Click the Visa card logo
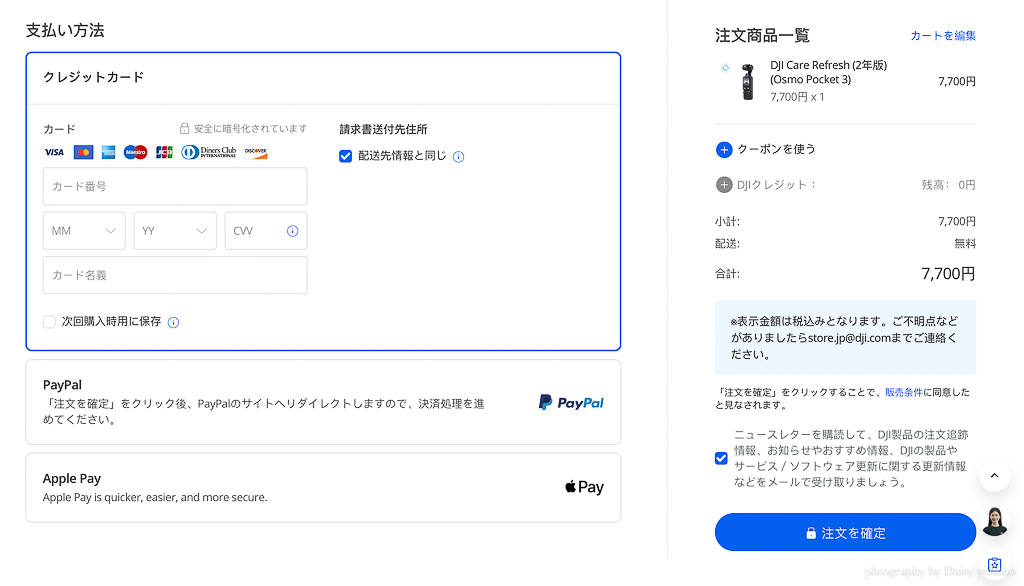1024x586 pixels. [54, 152]
